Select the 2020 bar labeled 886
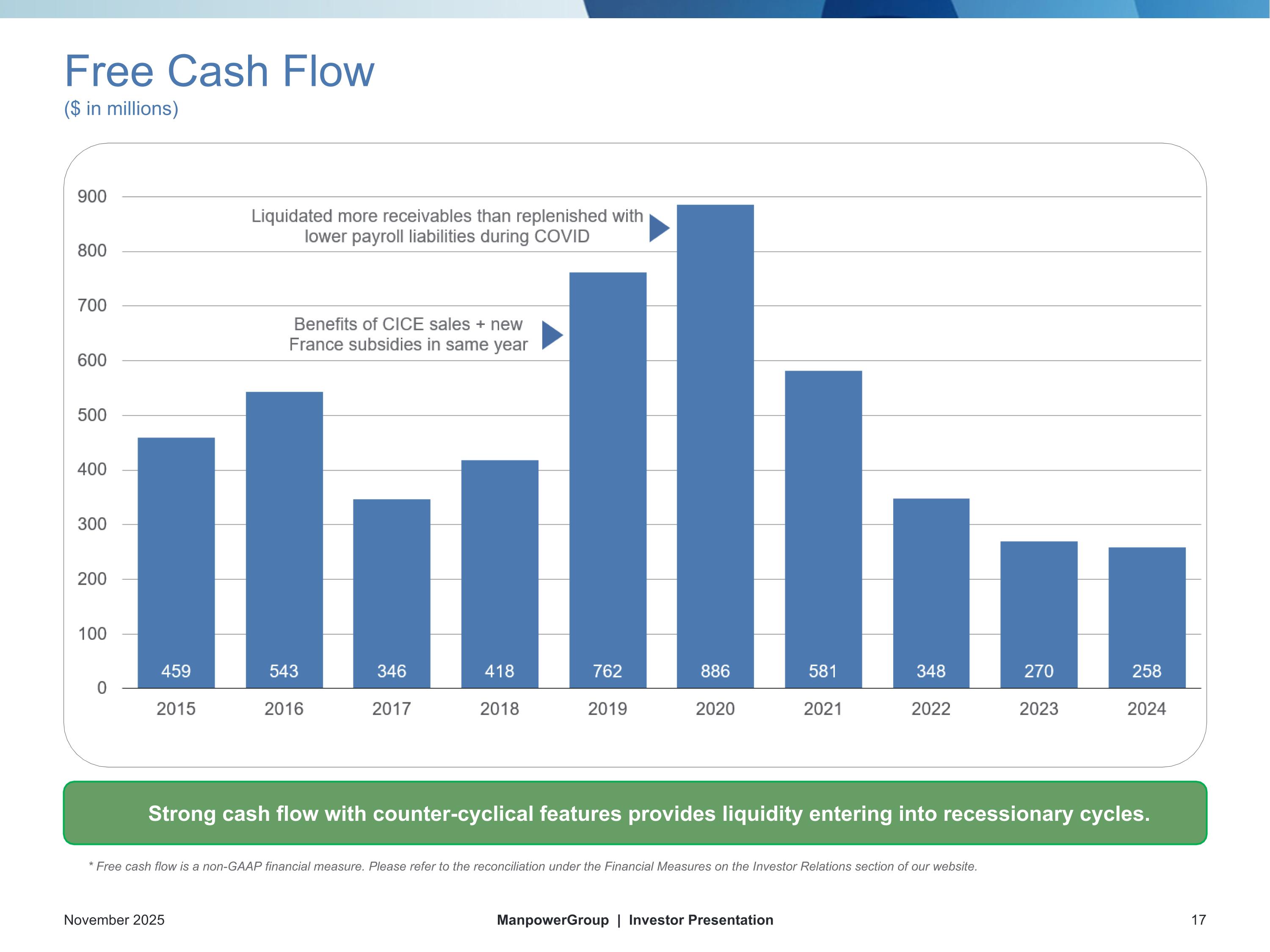The width and height of the screenshot is (1270, 952). pos(715,446)
